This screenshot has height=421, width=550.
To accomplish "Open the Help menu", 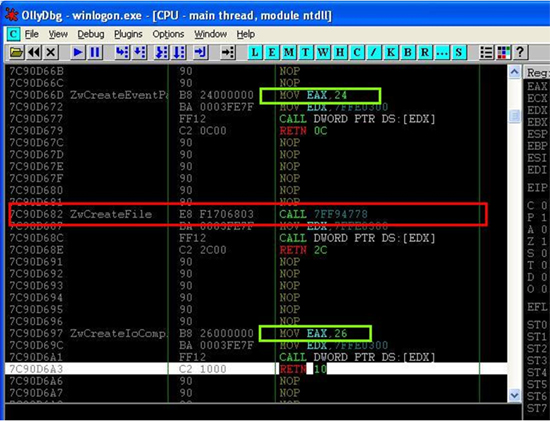I will 246,34.
